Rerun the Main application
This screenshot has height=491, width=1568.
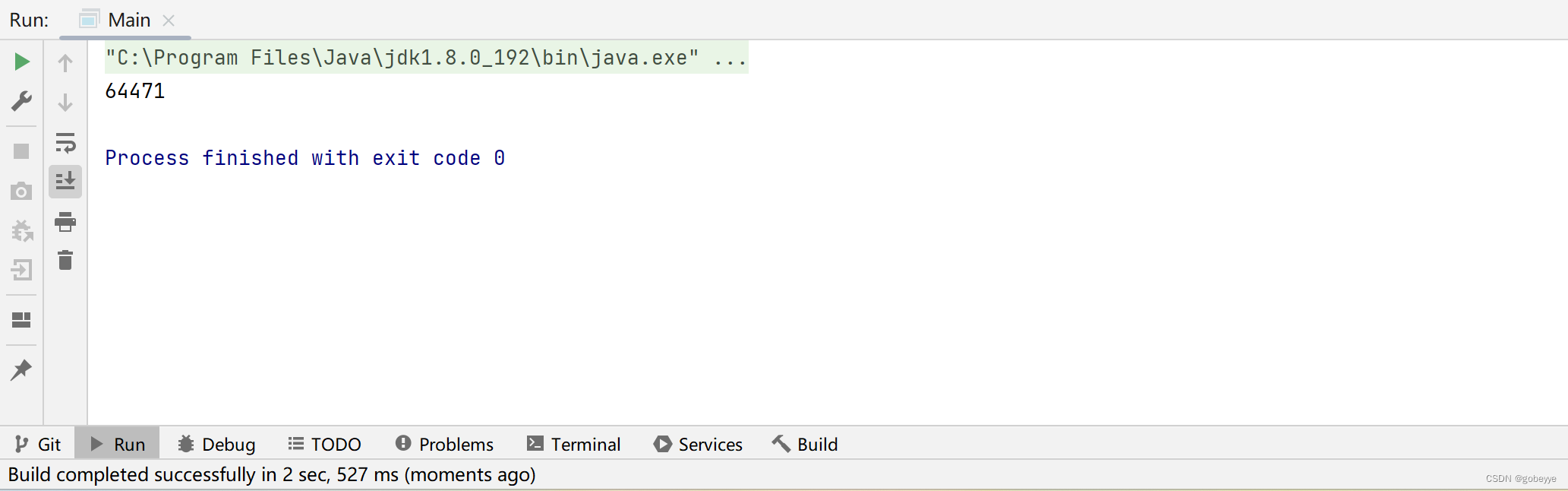coord(21,62)
